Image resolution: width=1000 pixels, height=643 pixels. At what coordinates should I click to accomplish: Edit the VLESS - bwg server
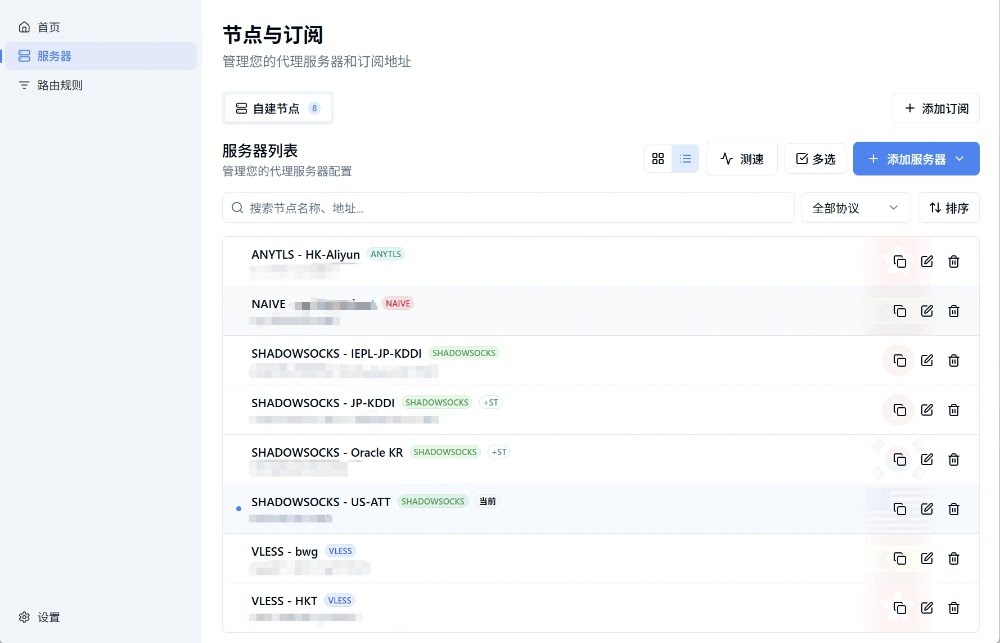[927, 558]
